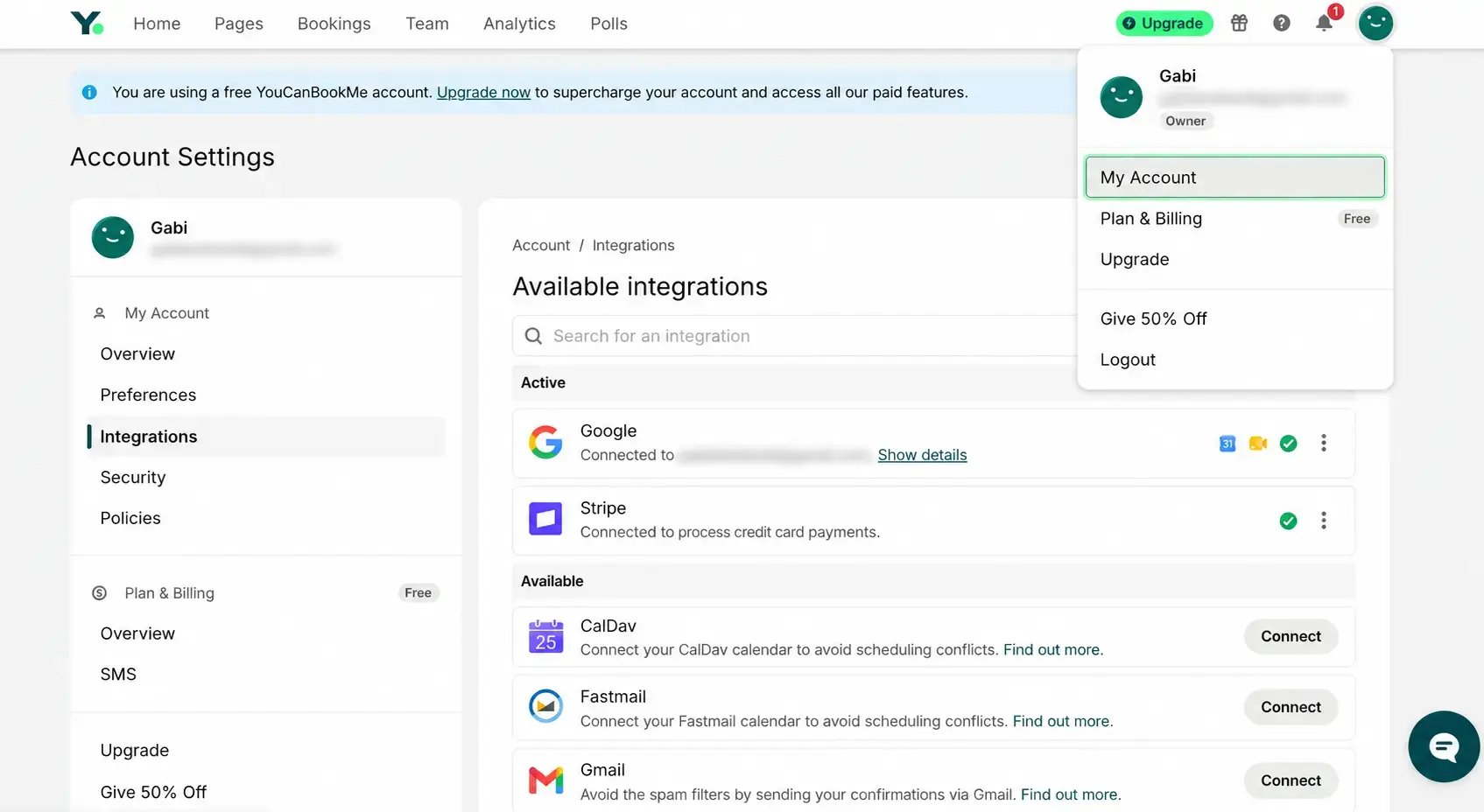Screen dimensions: 1484x812
Task: Click the YouCanBookMe logo
Action: pyautogui.click(x=87, y=23)
